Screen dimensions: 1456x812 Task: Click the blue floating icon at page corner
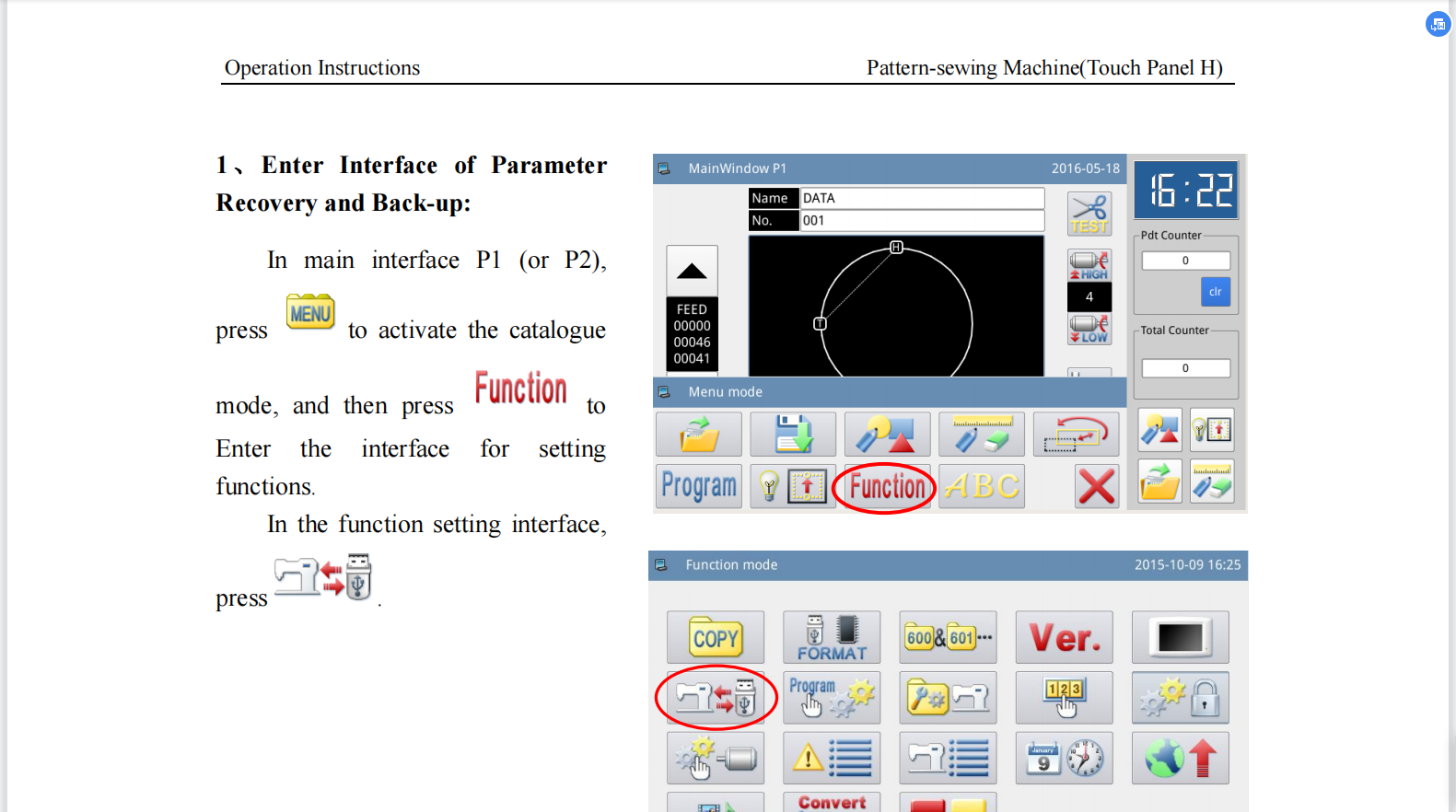[1438, 24]
